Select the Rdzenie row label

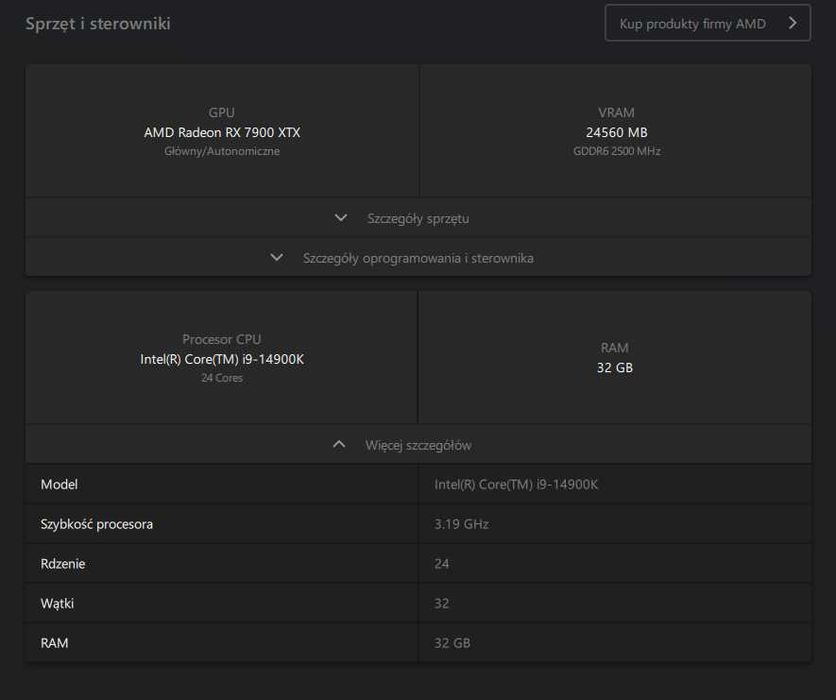63,564
